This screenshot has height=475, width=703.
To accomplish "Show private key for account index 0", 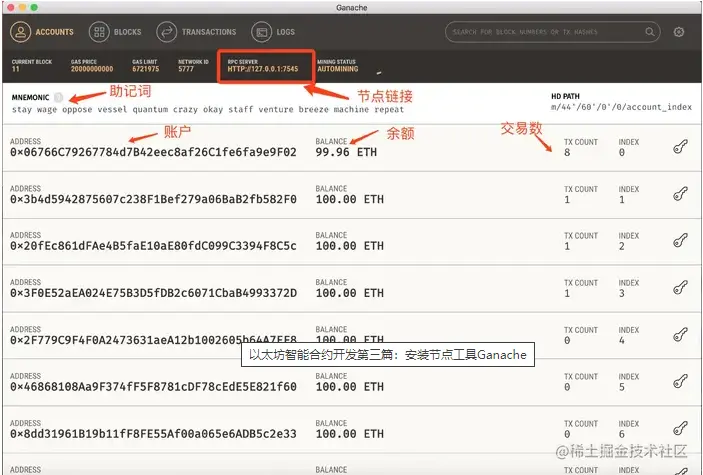I will [x=680, y=147].
